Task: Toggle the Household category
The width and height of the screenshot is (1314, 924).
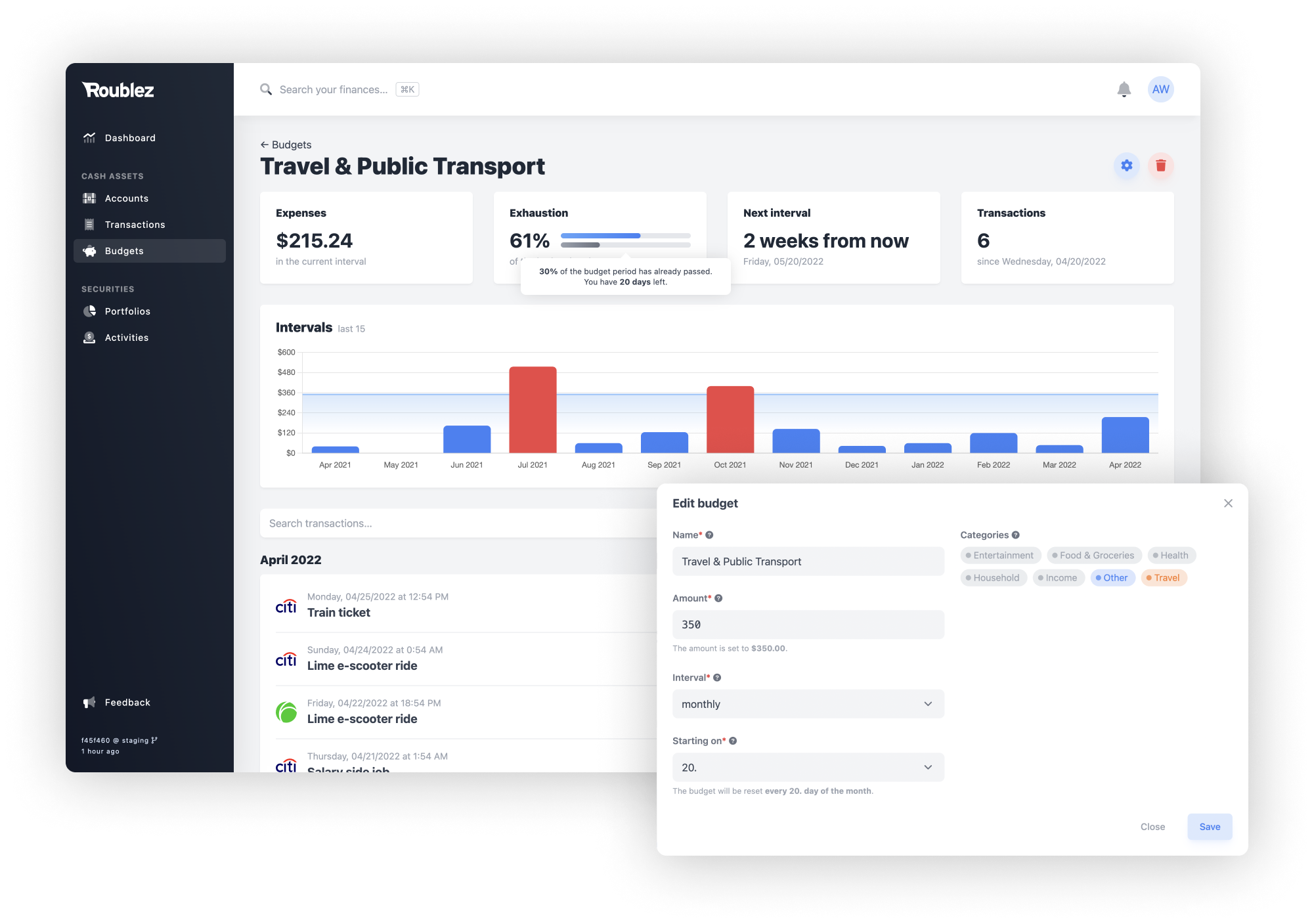Action: coord(994,578)
